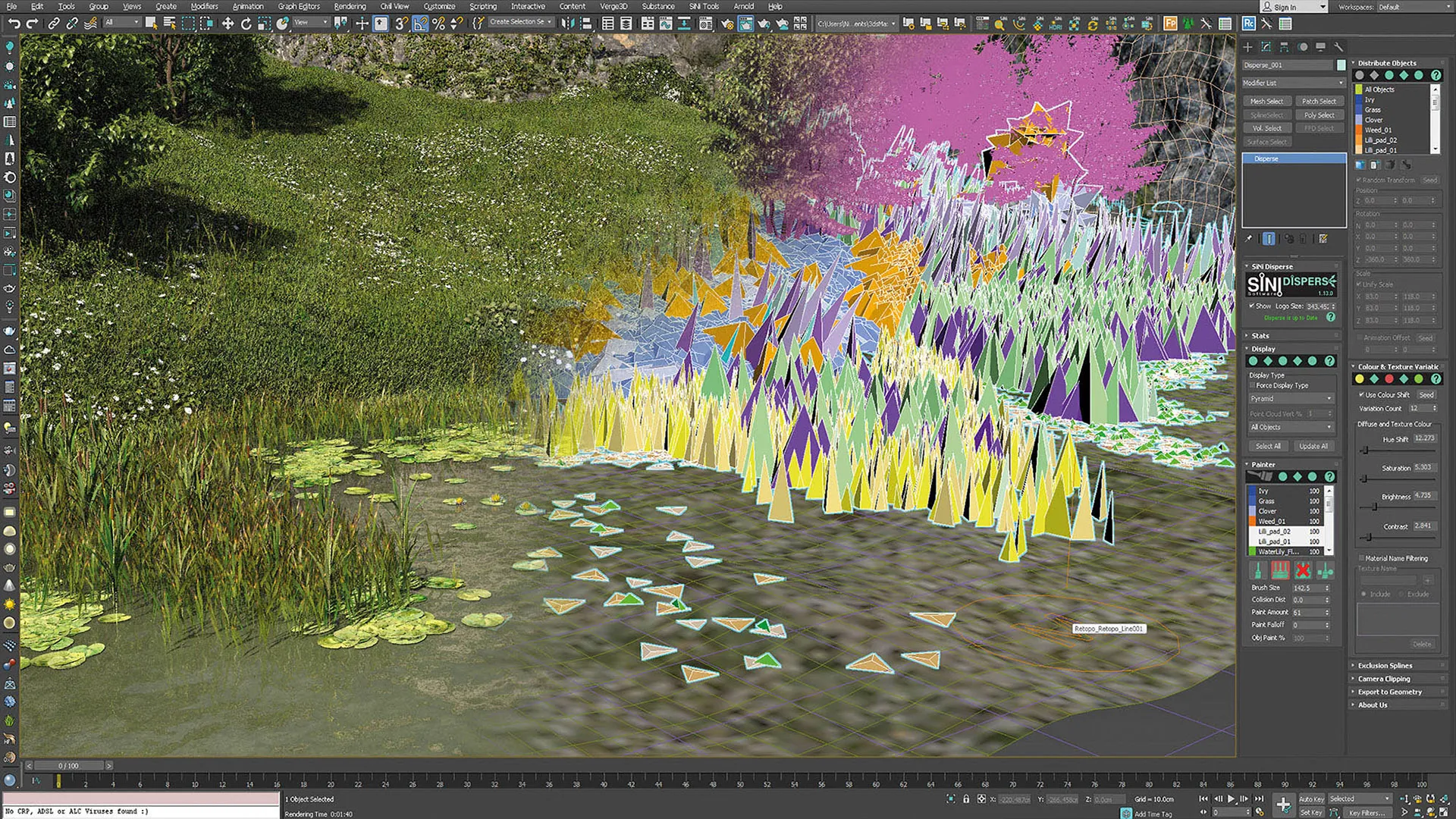Select the red multi-brush paint tool in Painter
The image size is (1456, 819).
1280,570
